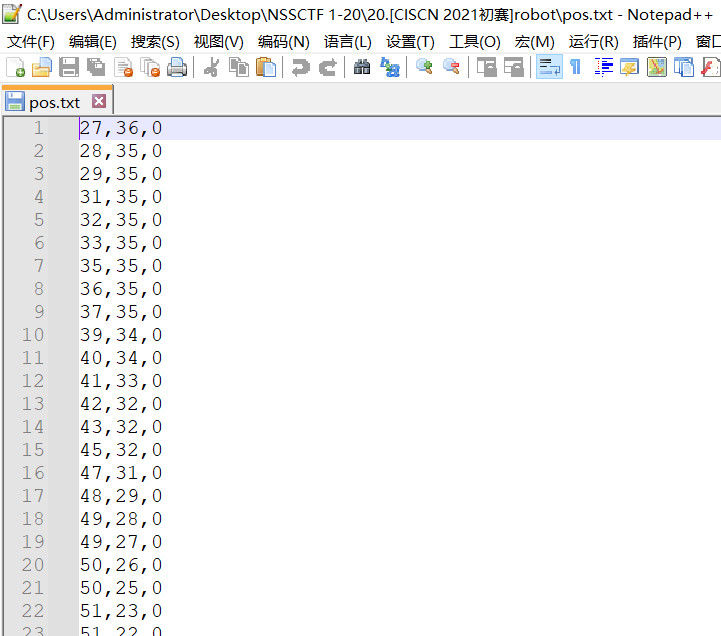The height and width of the screenshot is (636, 721).
Task: Print the document with printer icon
Action: (x=177, y=68)
